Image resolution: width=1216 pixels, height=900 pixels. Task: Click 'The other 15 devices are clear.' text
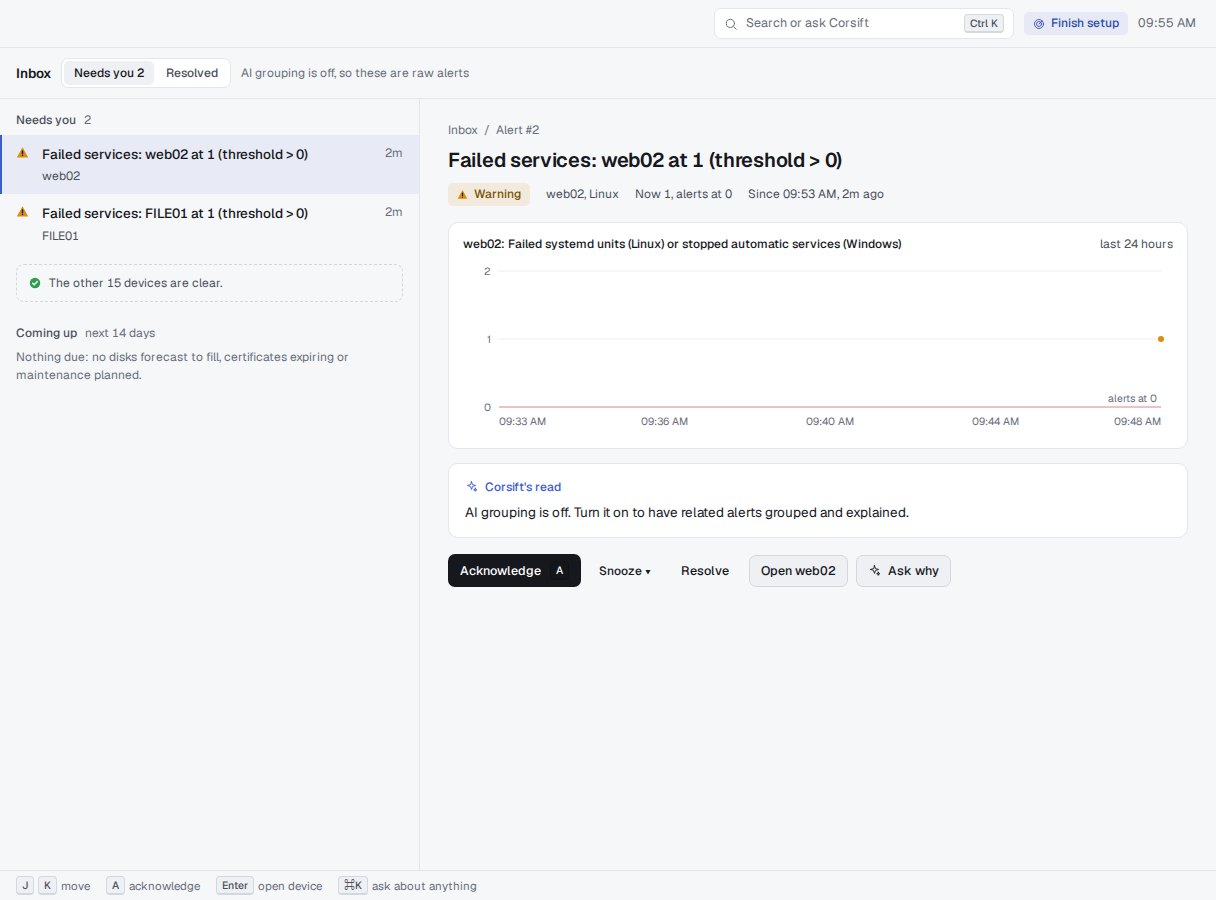point(136,283)
